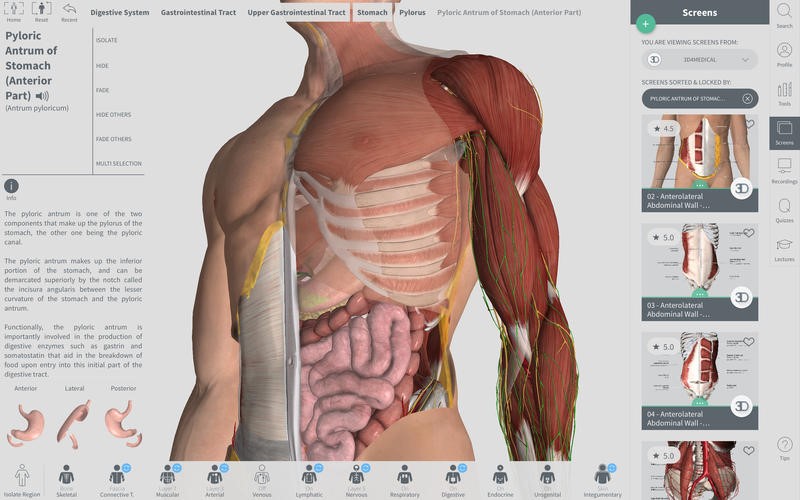Screen dimensions: 800x500
Task: Open the 3D4MEDICAL screens source dropdown
Action: (699, 60)
